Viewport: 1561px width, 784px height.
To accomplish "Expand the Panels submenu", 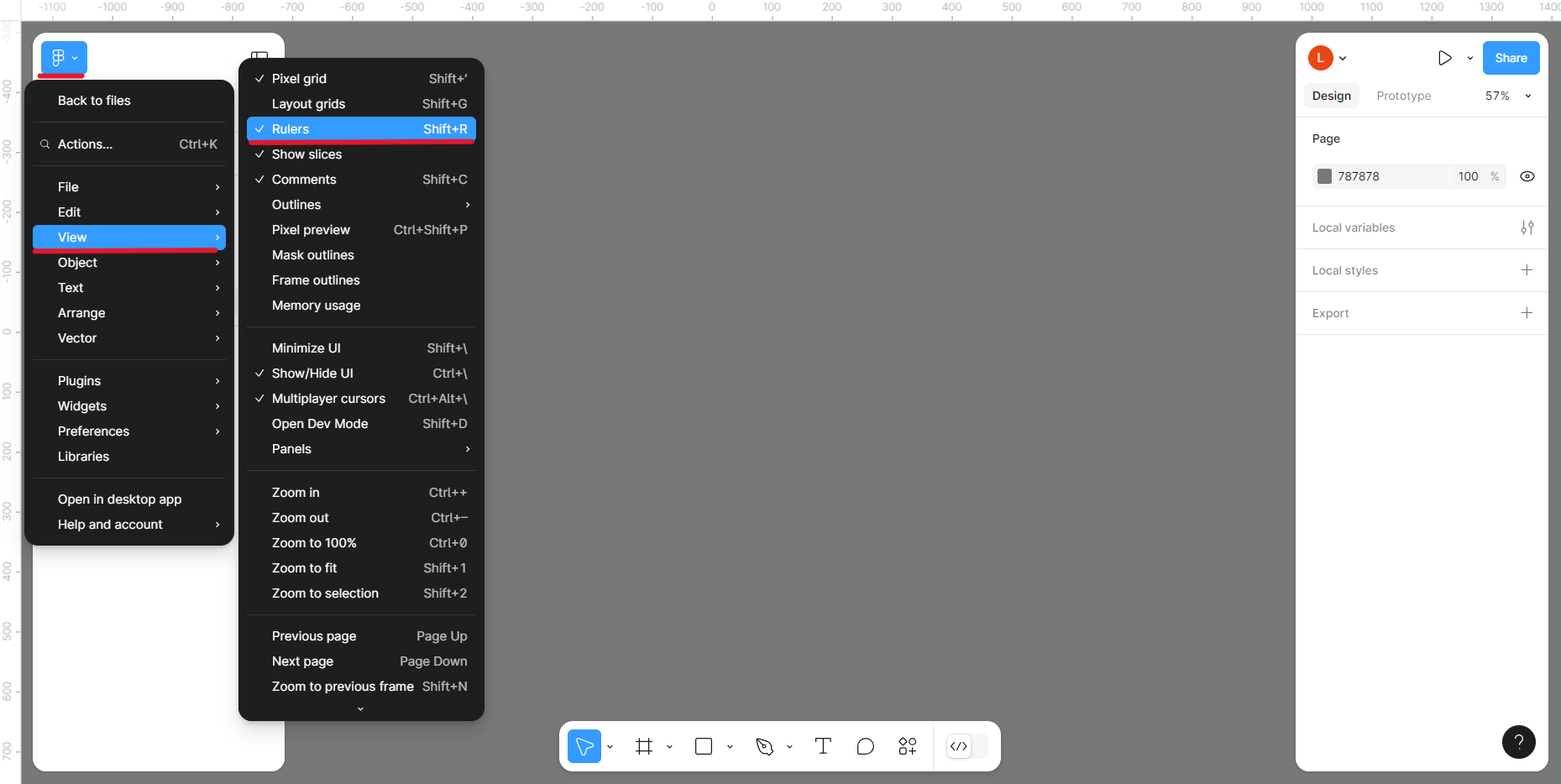I will [361, 449].
